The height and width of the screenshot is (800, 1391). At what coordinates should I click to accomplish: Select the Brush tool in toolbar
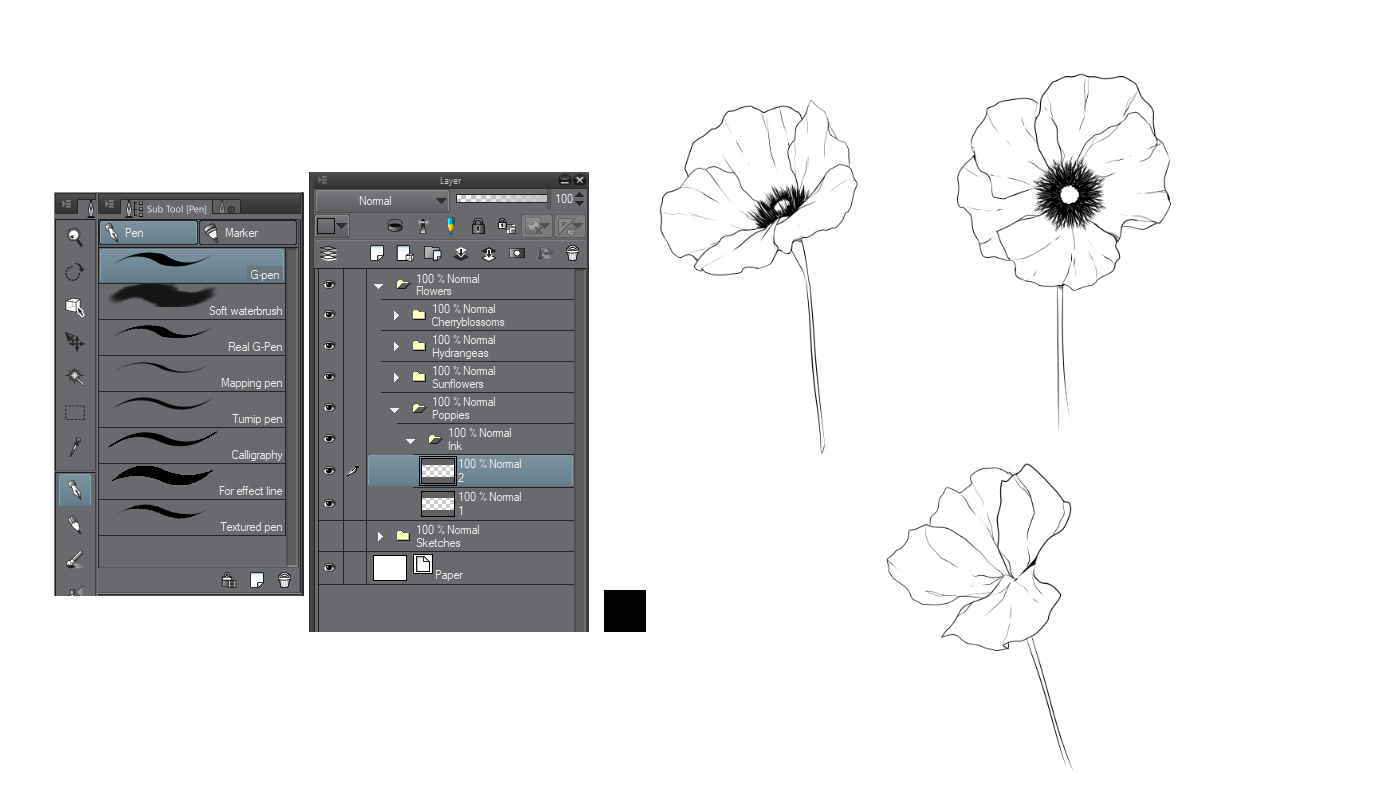click(x=75, y=560)
